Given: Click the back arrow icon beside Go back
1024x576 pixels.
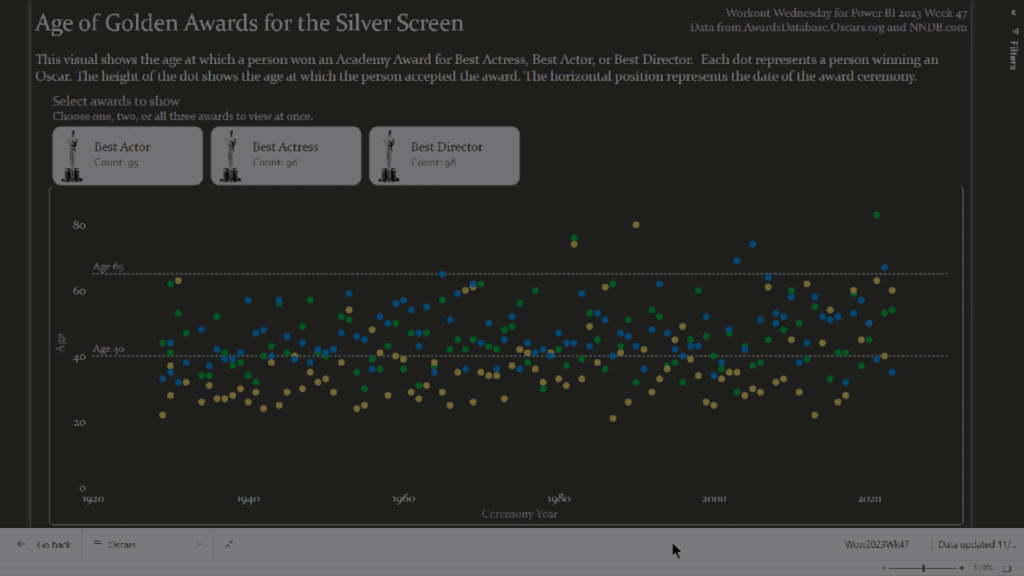Looking at the screenshot, I should (x=21, y=544).
